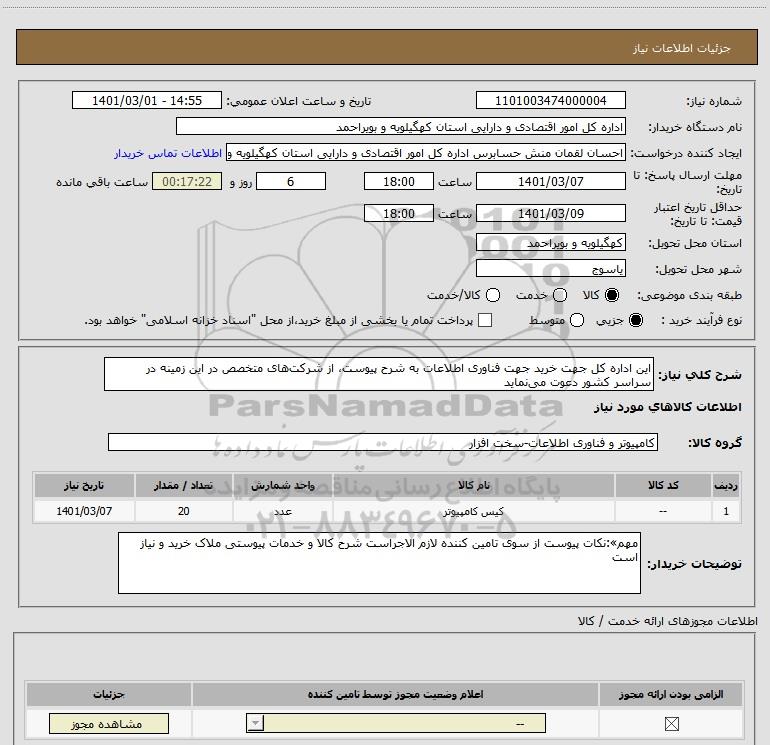This screenshot has height=745, width=770.
Task: Click the need number field 1101003474000004
Action: 550,100
